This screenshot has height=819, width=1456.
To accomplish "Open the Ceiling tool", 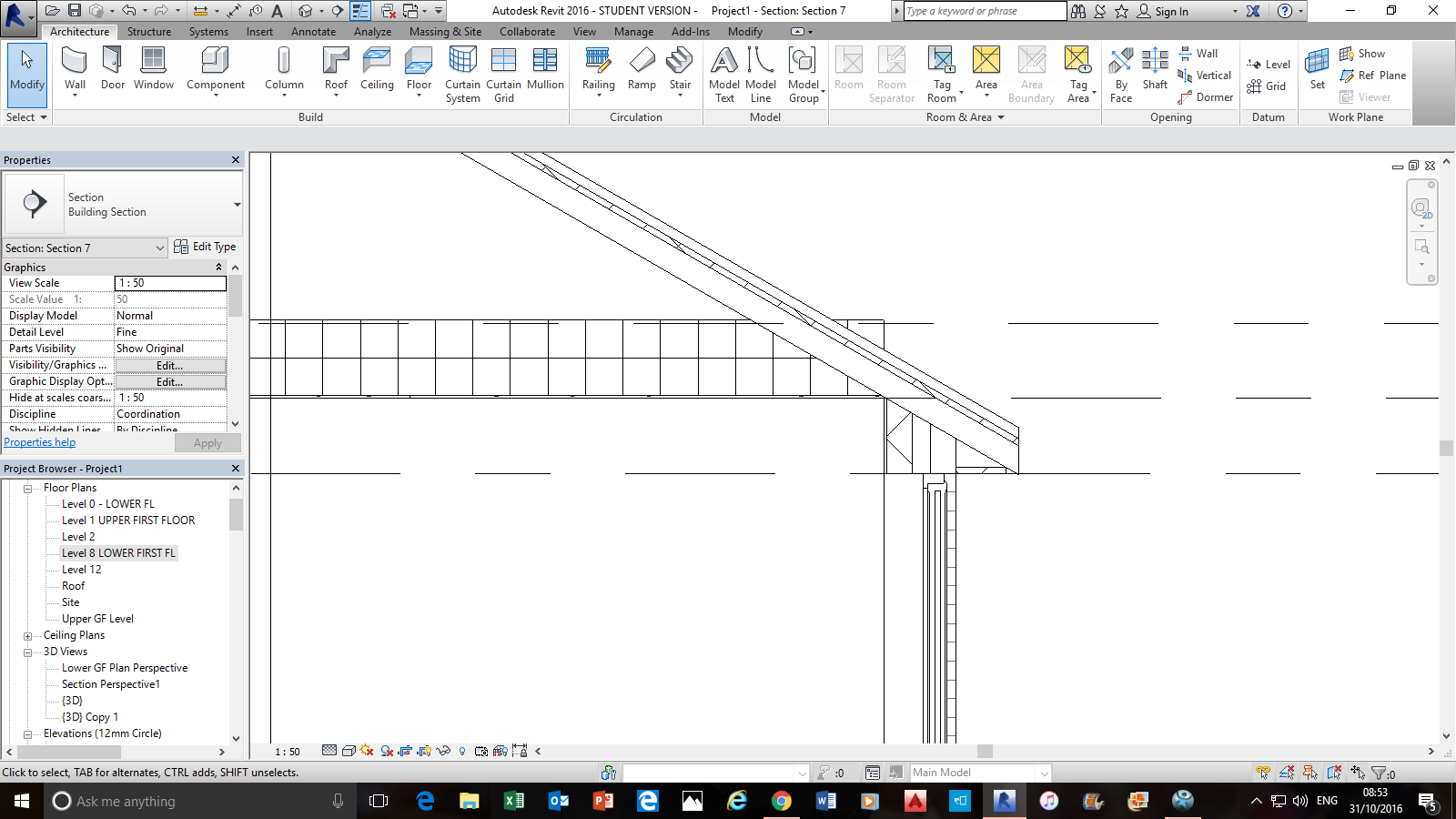I will [377, 69].
